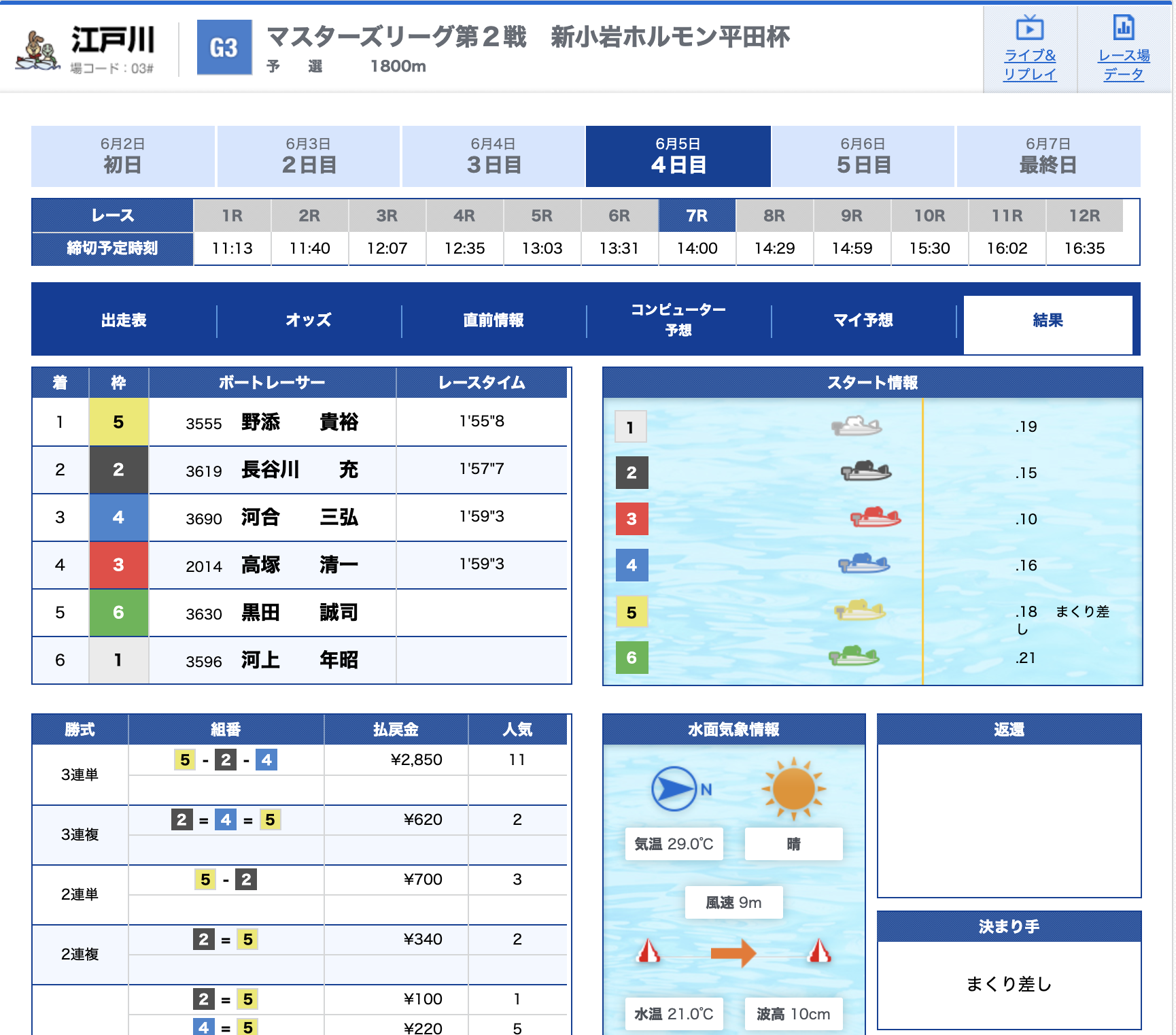Open the コンピューター予想 tab
The image size is (1176, 1035).
[678, 320]
